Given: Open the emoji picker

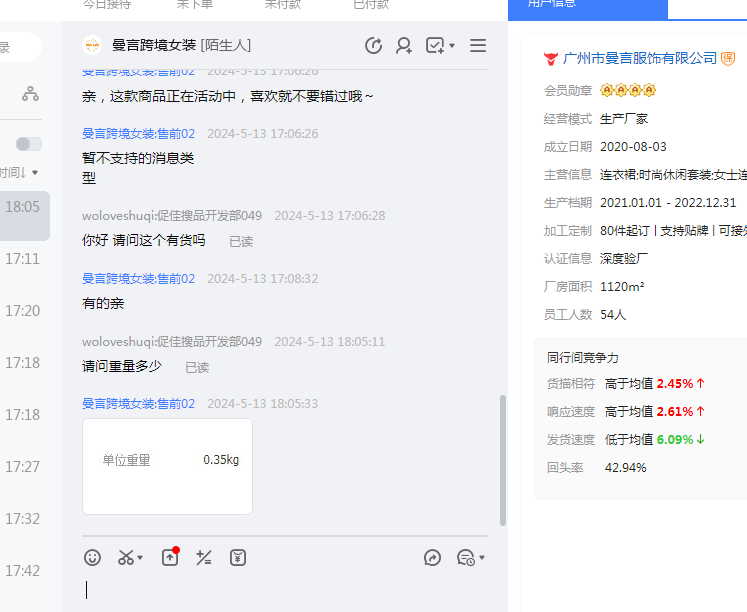Looking at the screenshot, I should (x=92, y=558).
